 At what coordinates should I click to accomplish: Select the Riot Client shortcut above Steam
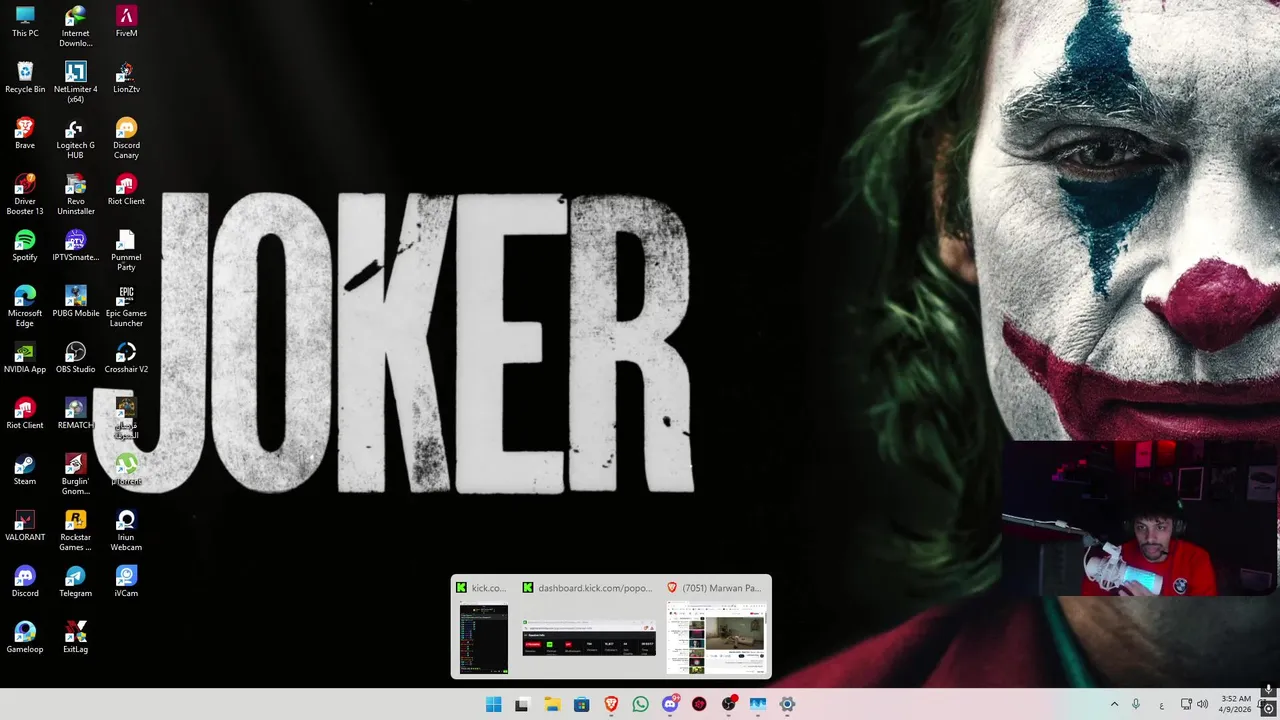point(25,414)
